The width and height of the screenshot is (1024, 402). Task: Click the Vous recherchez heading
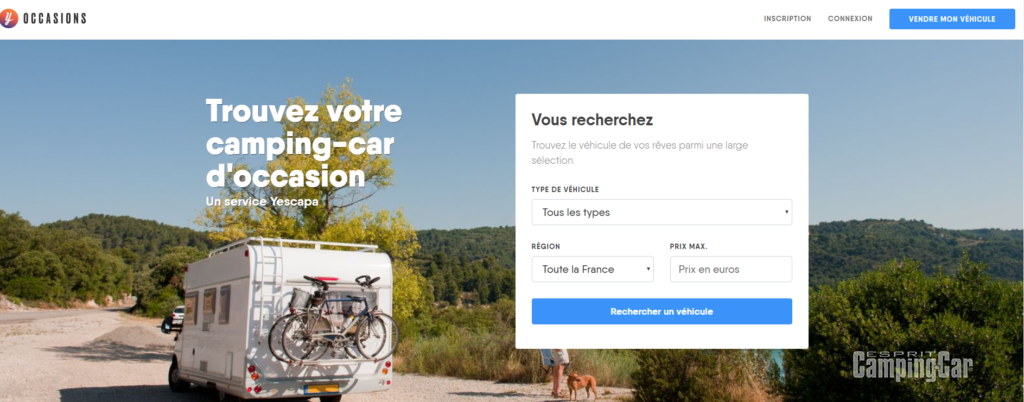pyautogui.click(x=592, y=120)
